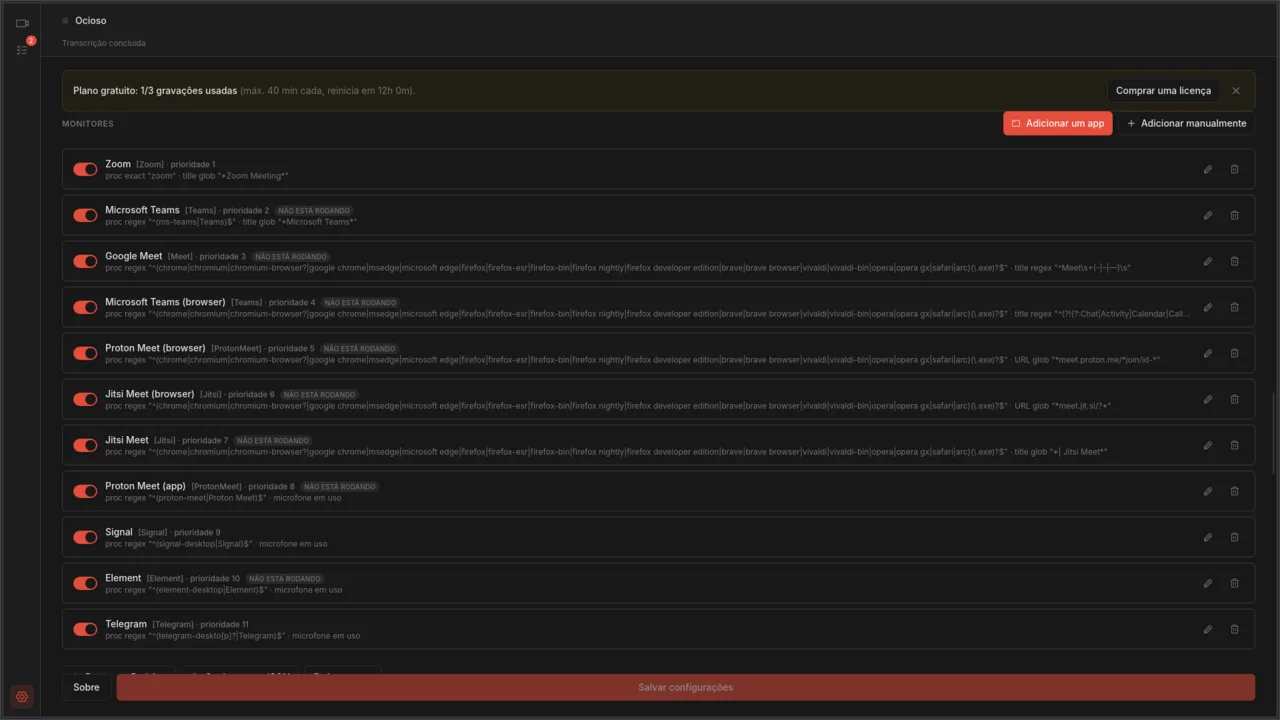Open the task list with badge 2
This screenshot has height=720, width=1280.
point(22,49)
